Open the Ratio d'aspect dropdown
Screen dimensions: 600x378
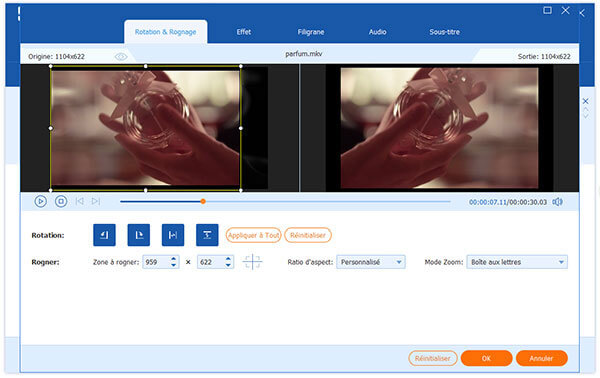click(371, 262)
